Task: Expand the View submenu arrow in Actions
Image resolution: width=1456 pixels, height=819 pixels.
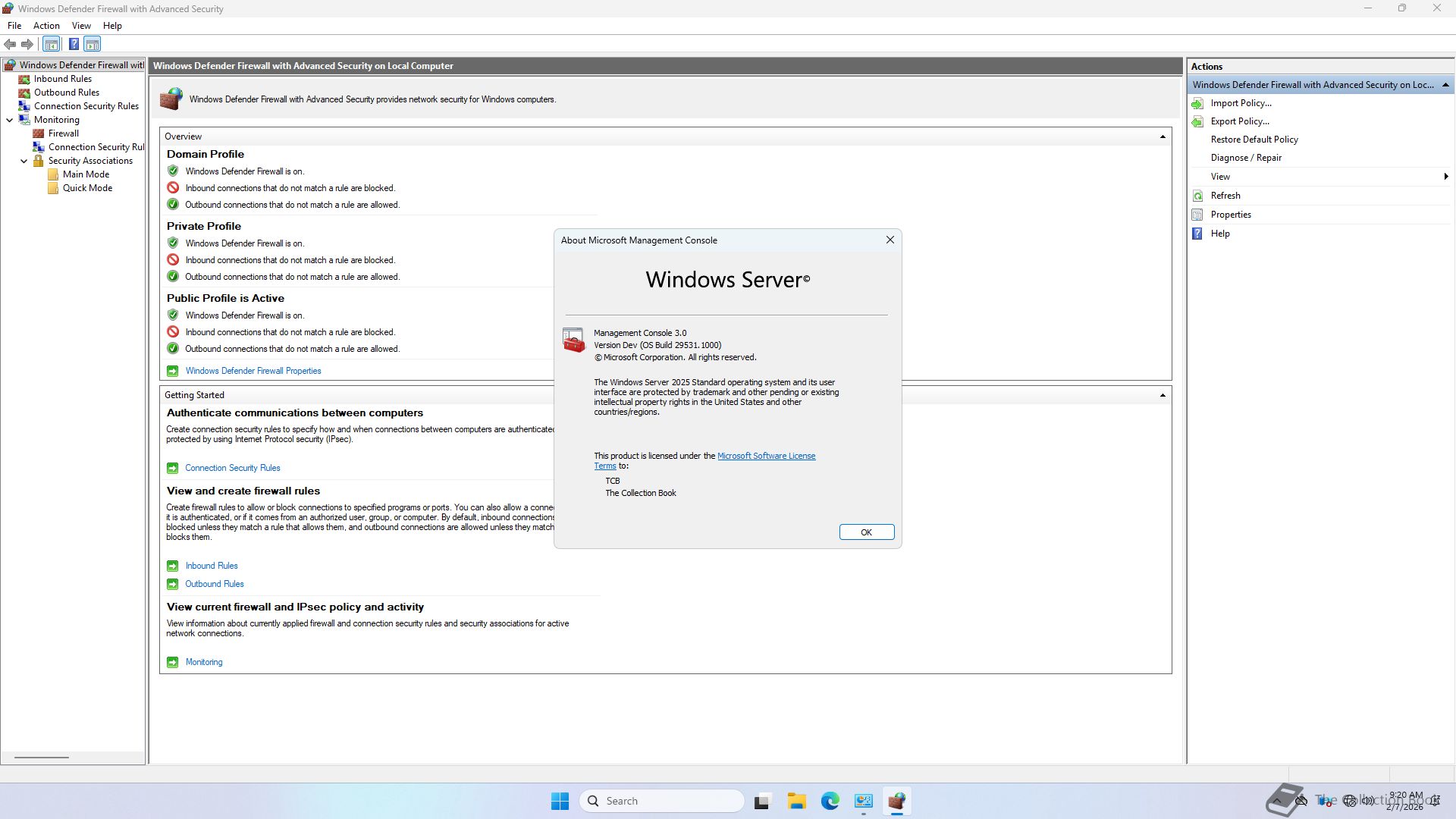Action: (x=1445, y=177)
